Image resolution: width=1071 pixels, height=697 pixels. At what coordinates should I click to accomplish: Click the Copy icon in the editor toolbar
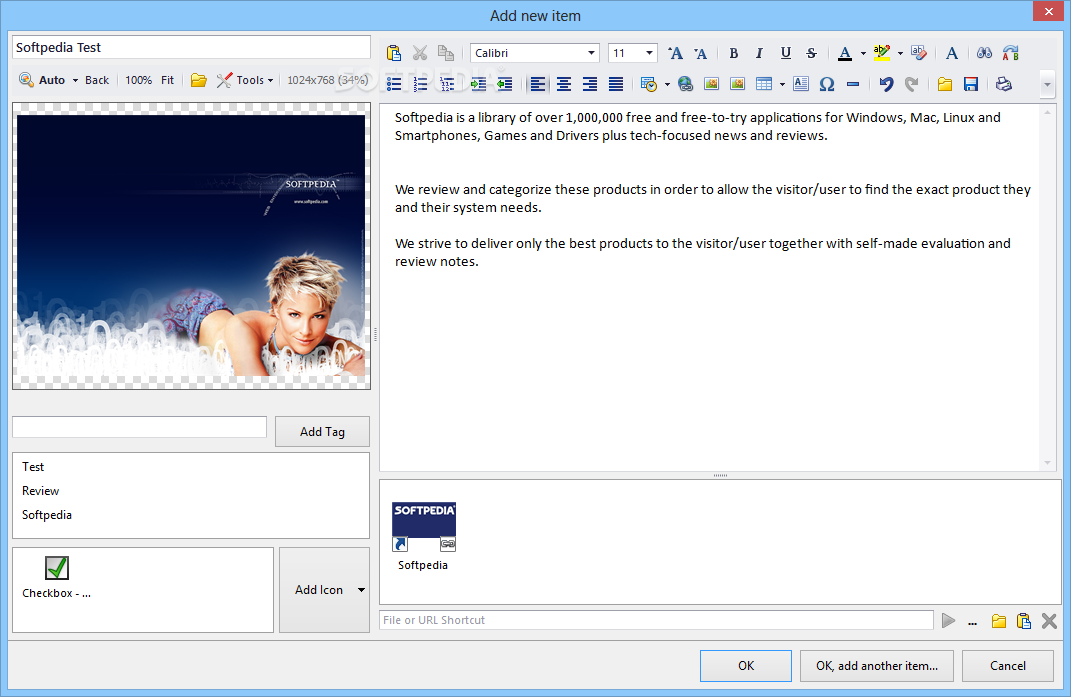446,53
